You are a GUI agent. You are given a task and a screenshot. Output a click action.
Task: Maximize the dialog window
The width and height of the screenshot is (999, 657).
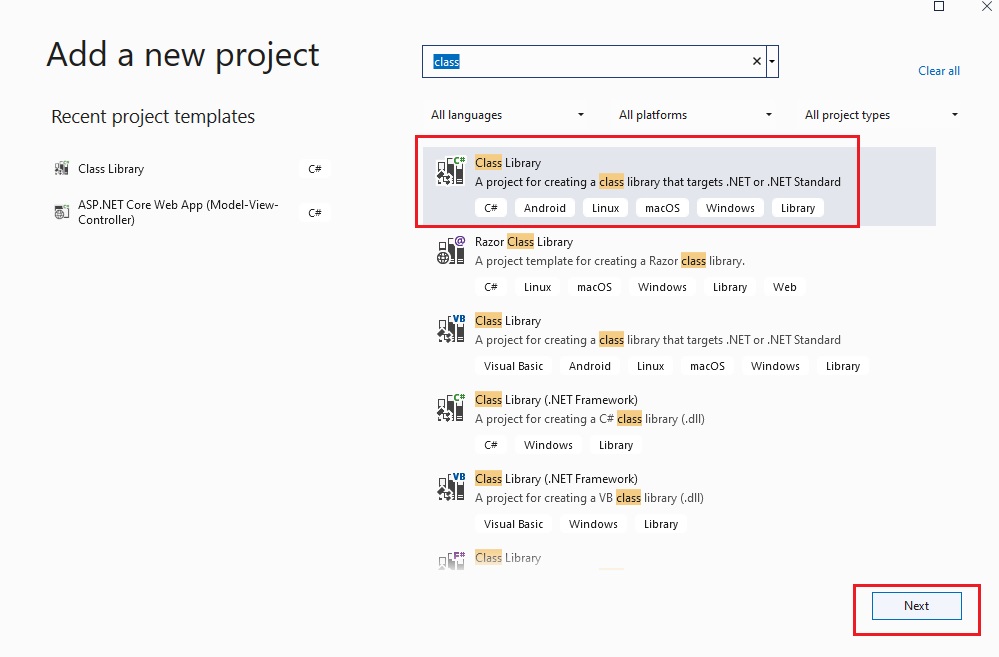pos(938,6)
